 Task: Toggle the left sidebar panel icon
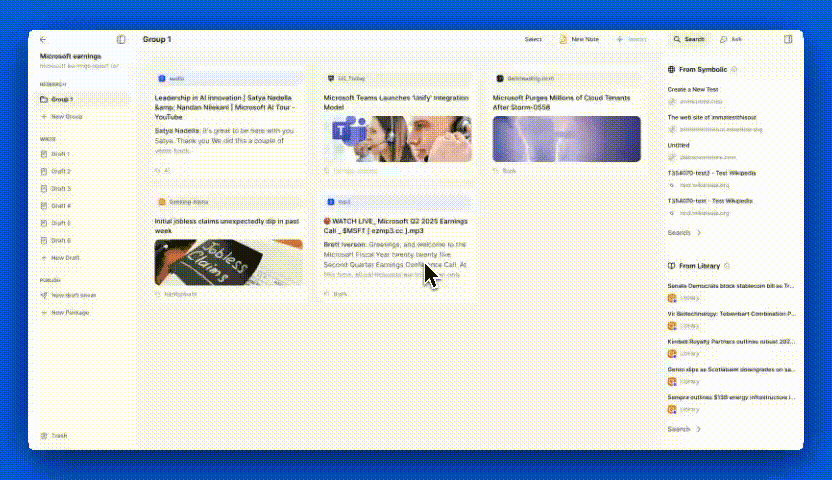point(121,39)
